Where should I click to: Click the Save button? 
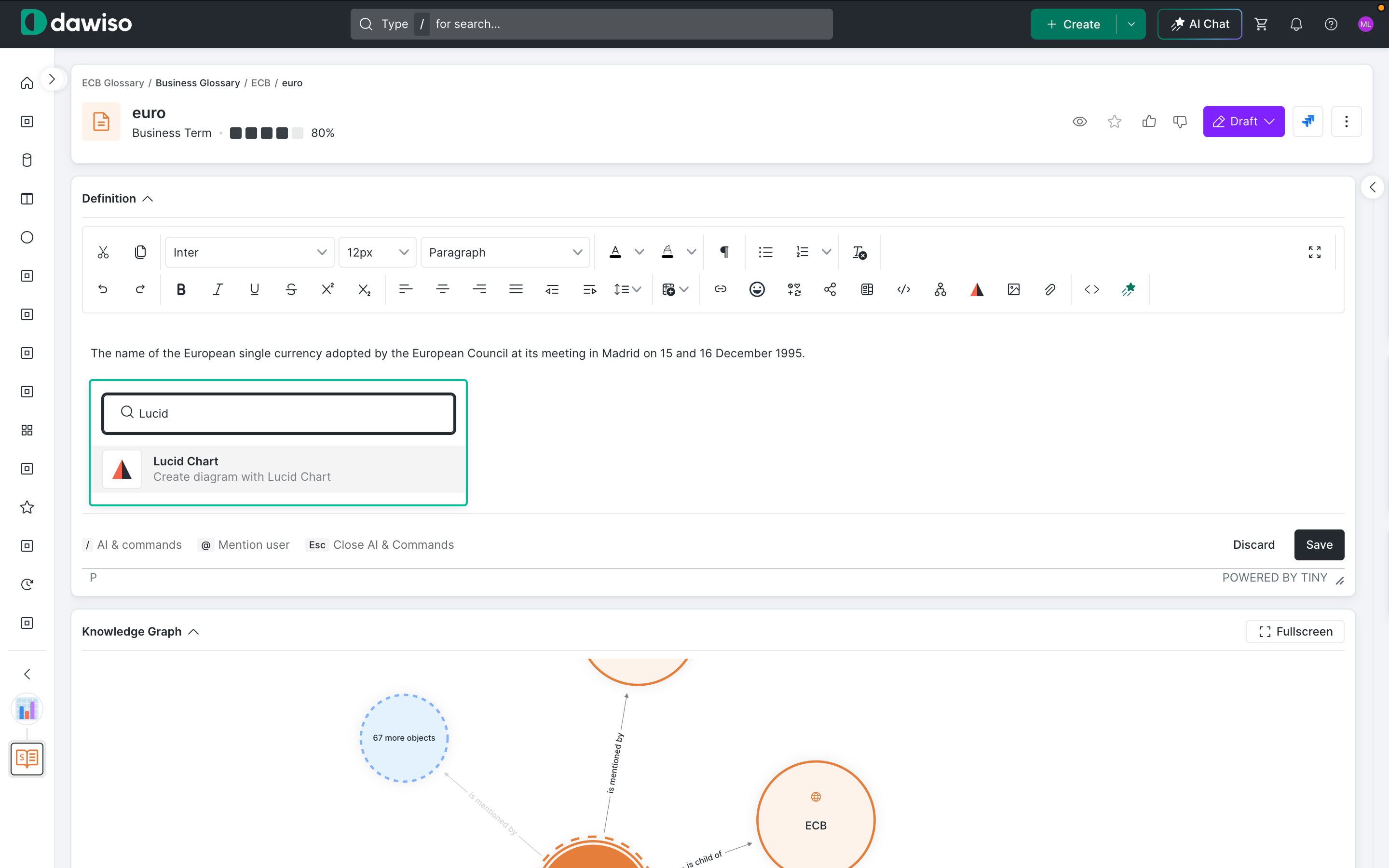click(x=1319, y=544)
